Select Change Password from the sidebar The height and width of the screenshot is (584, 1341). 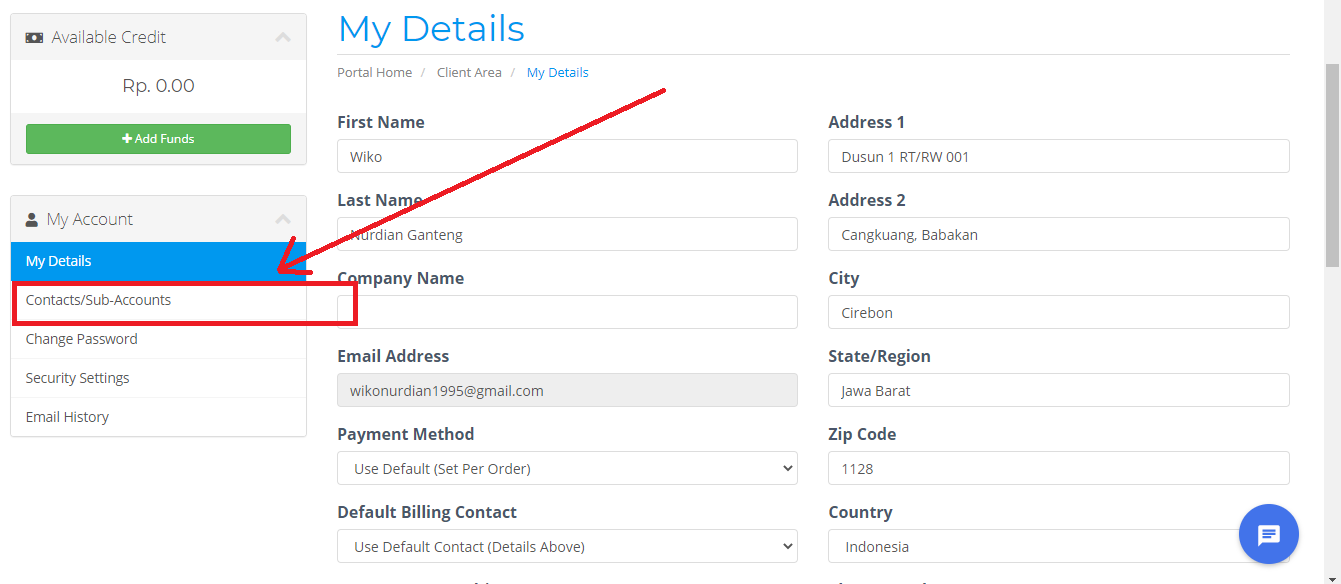click(x=81, y=338)
